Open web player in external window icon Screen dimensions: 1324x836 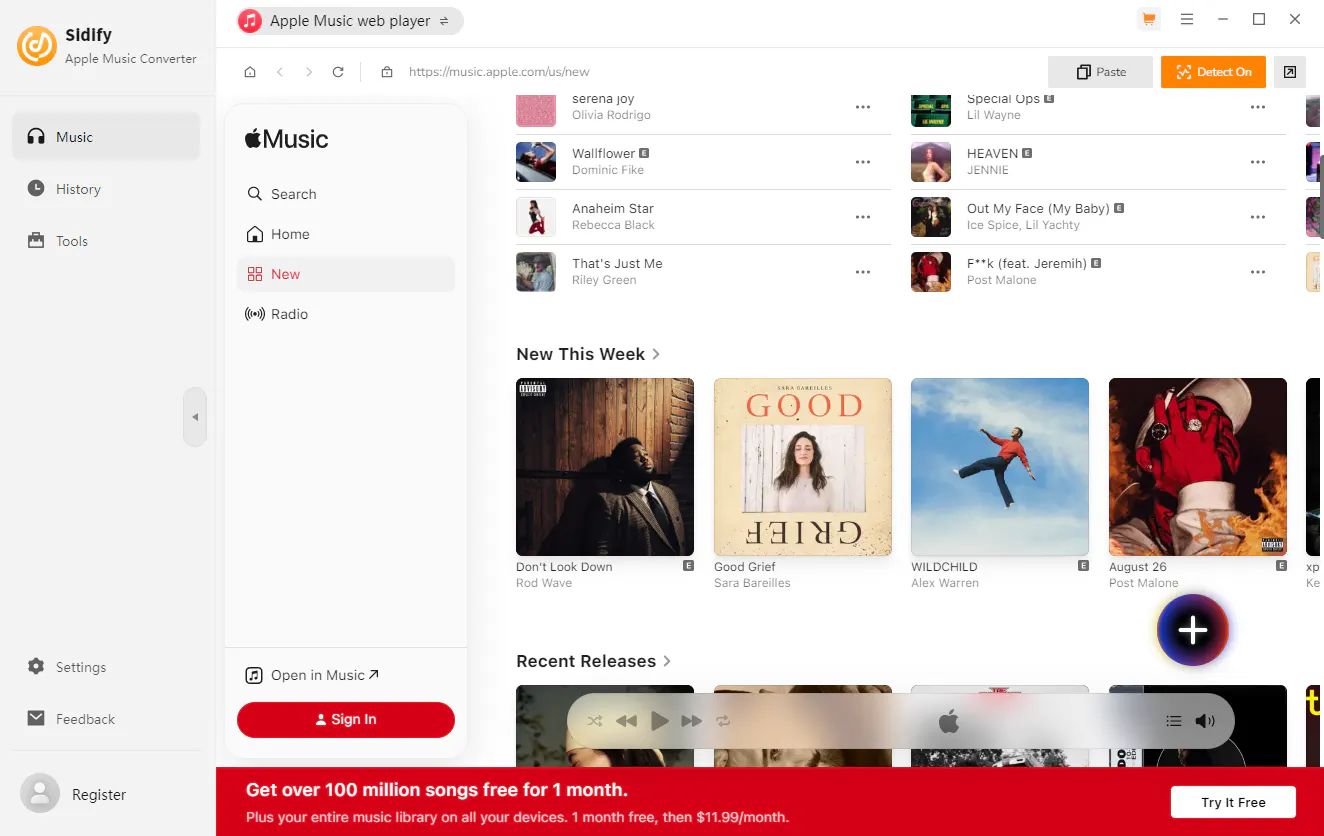click(x=1290, y=72)
